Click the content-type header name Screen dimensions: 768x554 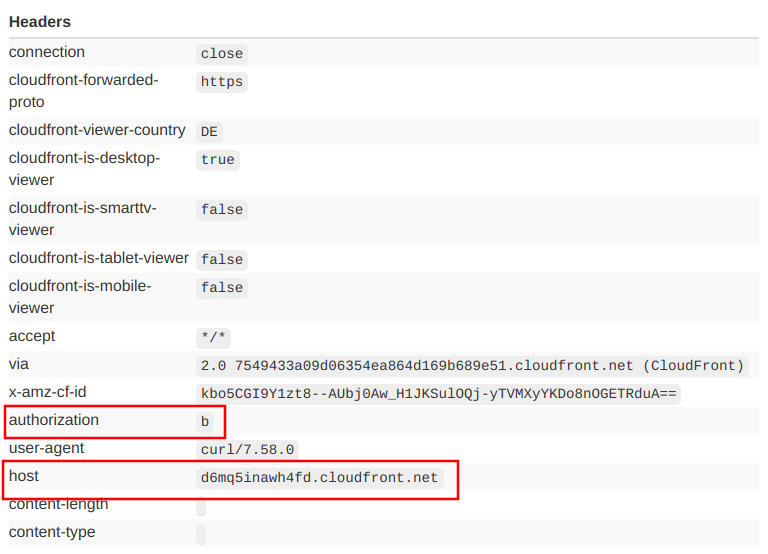click(52, 532)
